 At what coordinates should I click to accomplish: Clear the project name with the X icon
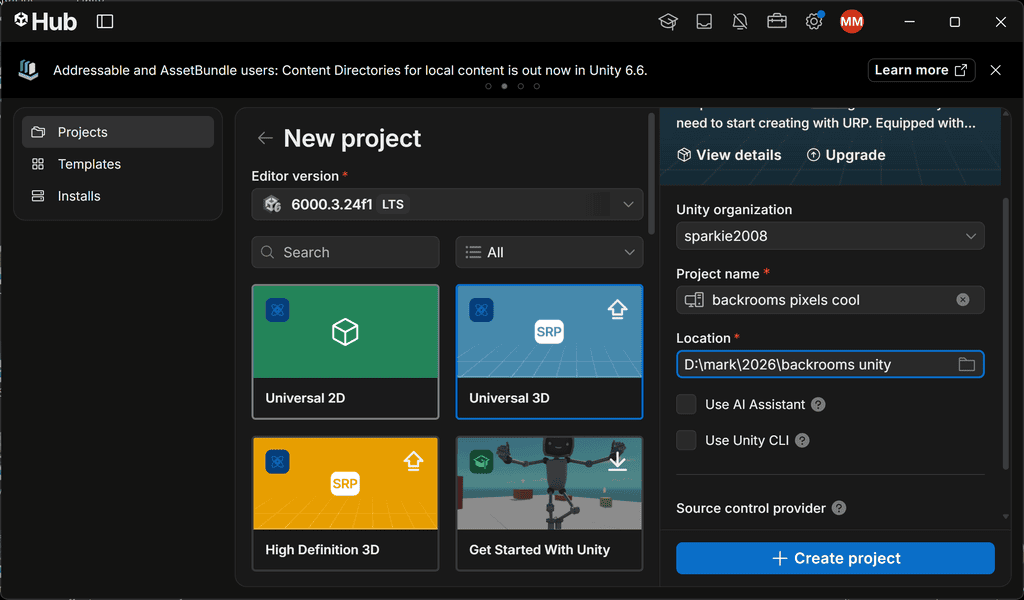963,300
